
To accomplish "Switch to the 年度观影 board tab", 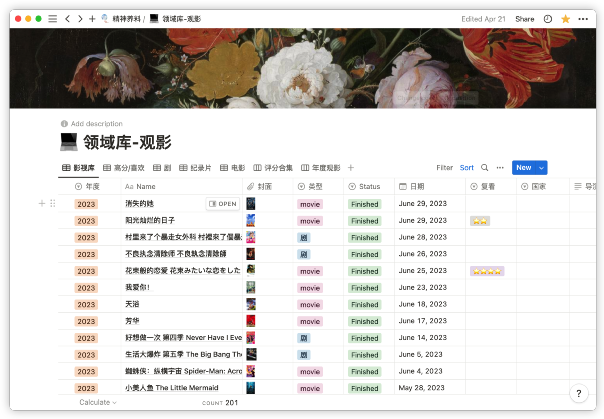I will [320, 168].
